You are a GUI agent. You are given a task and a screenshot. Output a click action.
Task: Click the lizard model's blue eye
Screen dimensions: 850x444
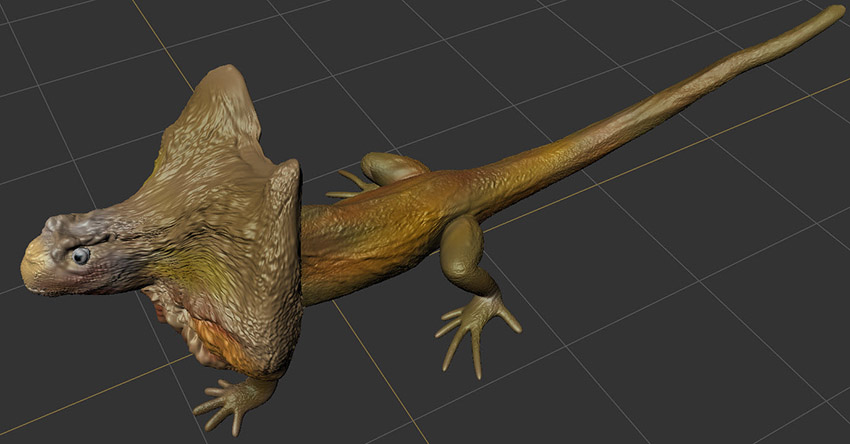click(x=81, y=255)
